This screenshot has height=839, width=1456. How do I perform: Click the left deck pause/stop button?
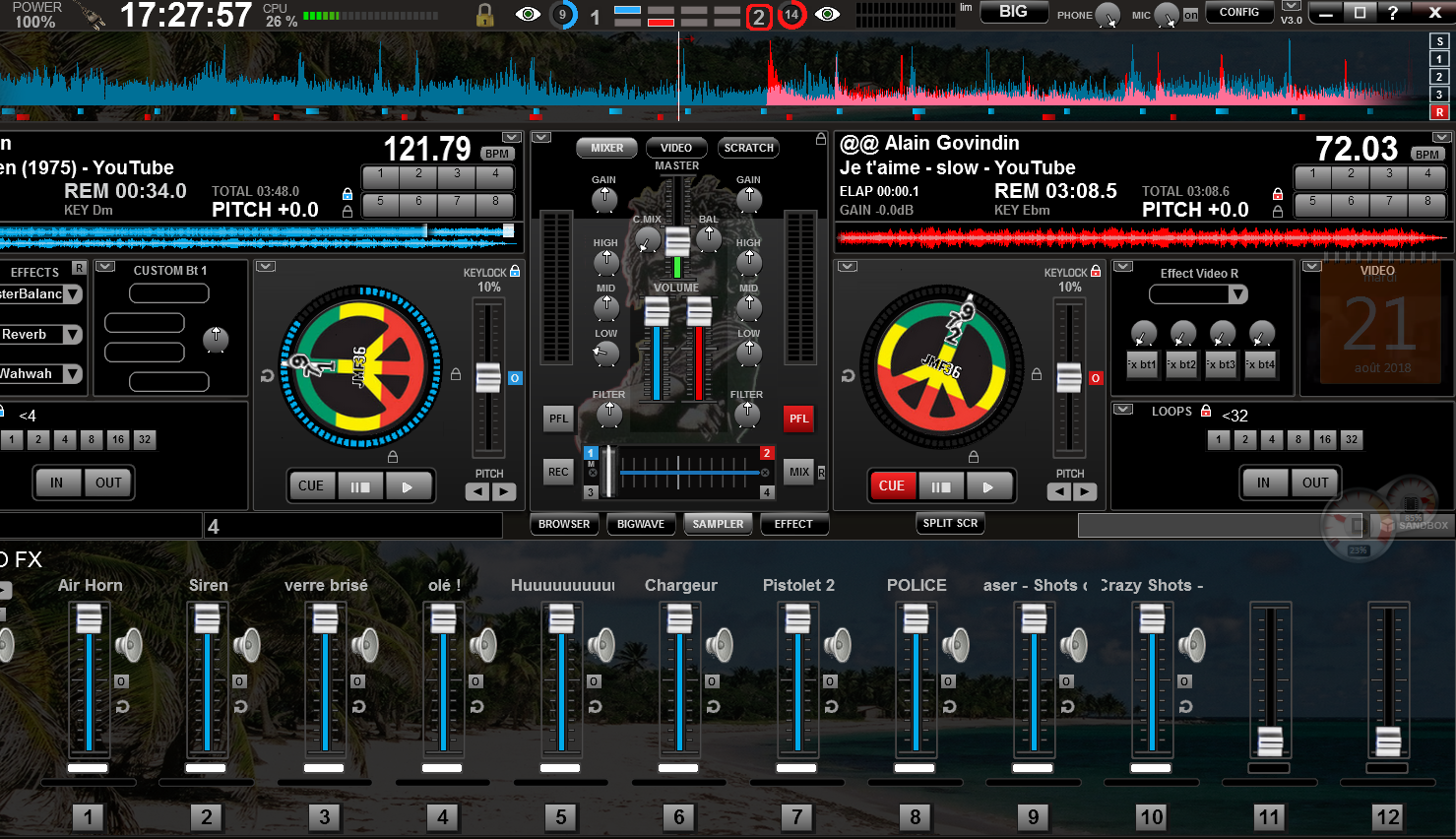(360, 485)
